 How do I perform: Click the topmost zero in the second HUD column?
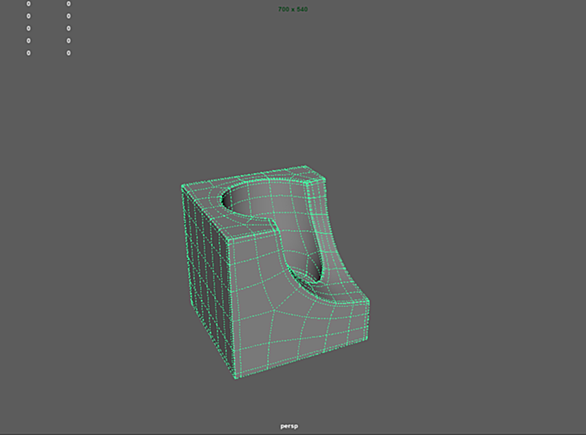click(68, 4)
